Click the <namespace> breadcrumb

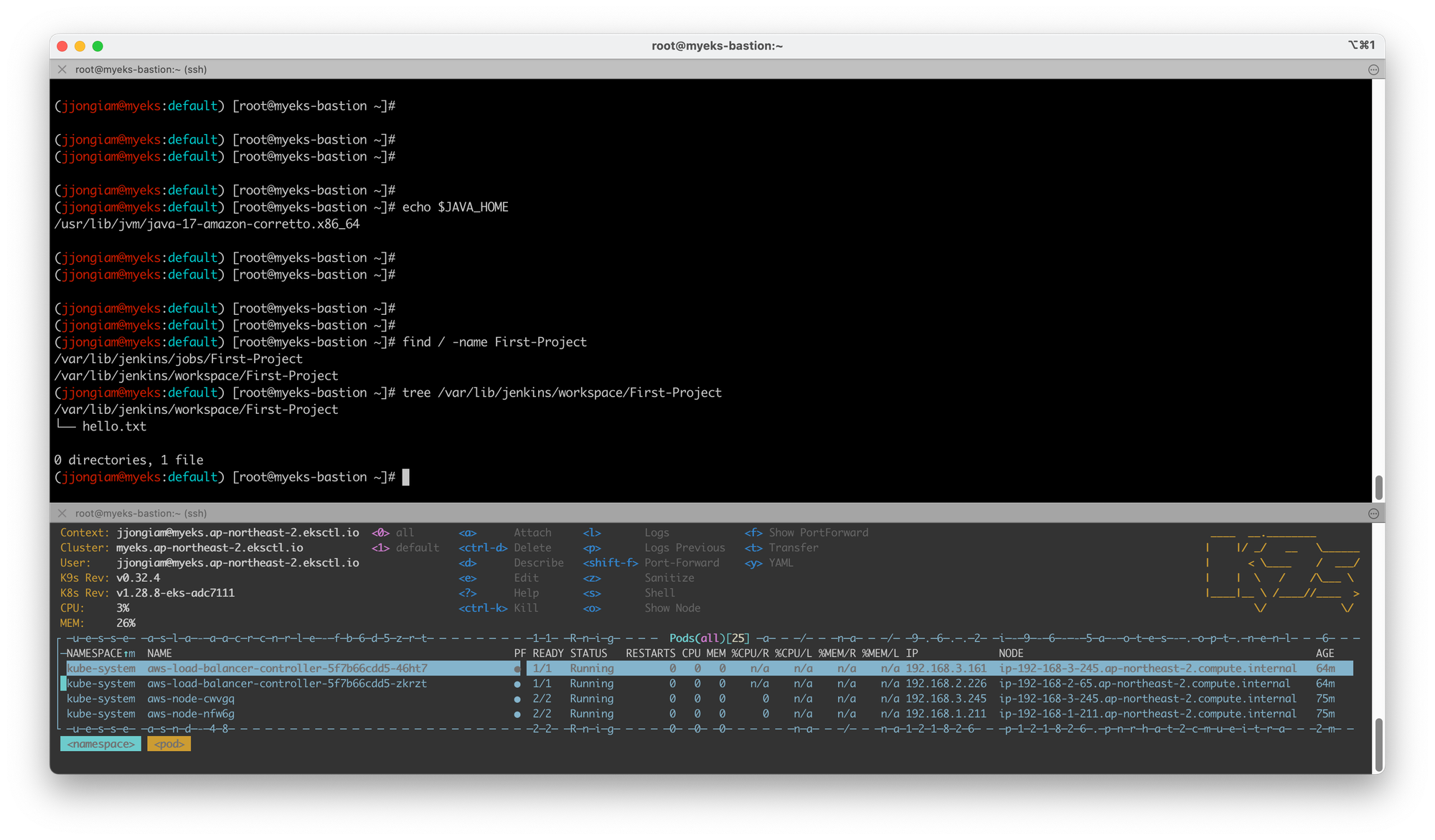point(100,745)
